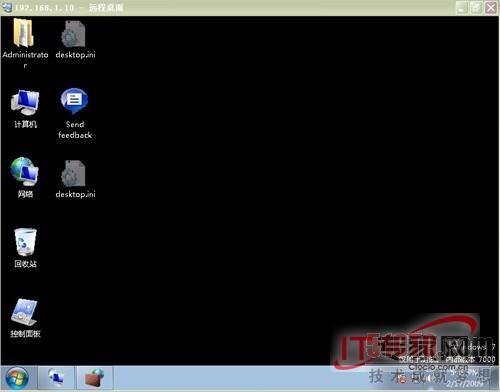Launch the Send feedback shortcut
This screenshot has width=500, height=392.
(74, 101)
